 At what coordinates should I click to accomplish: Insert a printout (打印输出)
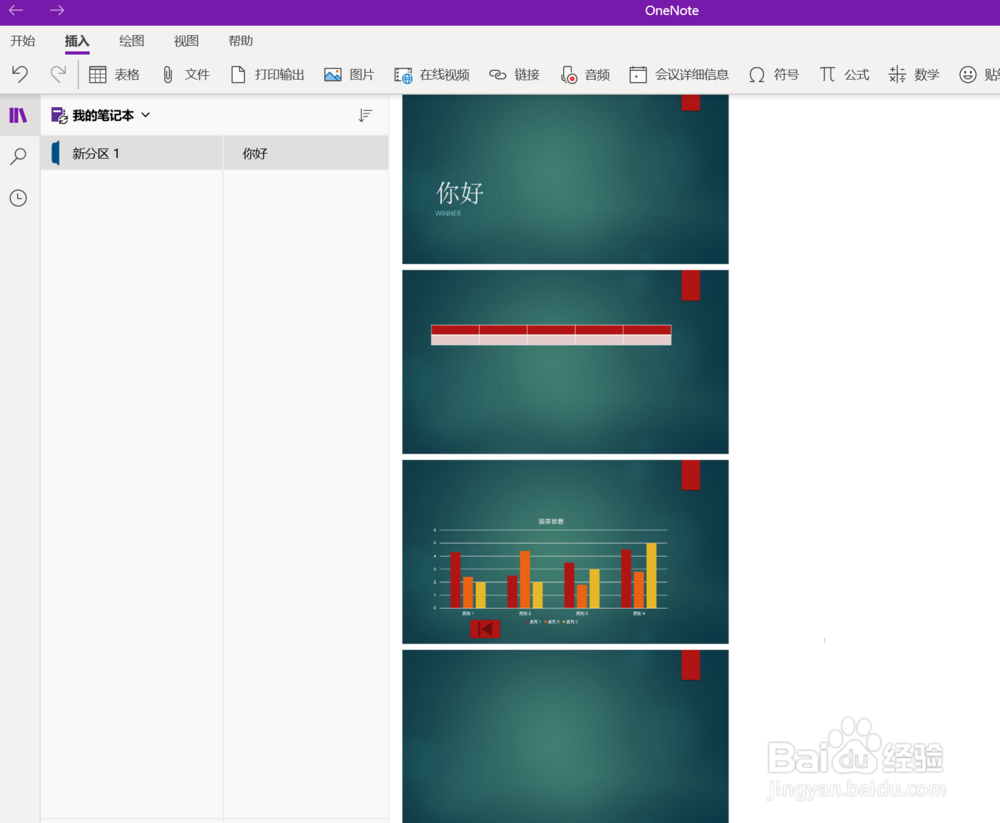[267, 75]
